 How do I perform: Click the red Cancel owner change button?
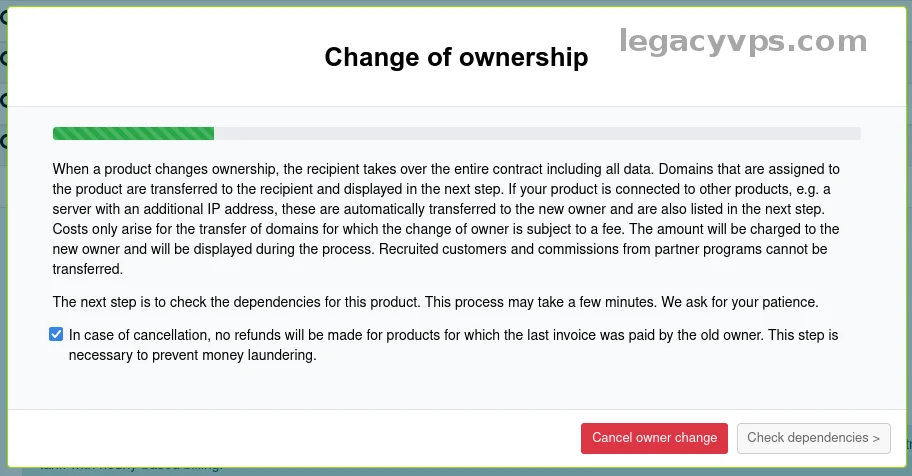[654, 438]
